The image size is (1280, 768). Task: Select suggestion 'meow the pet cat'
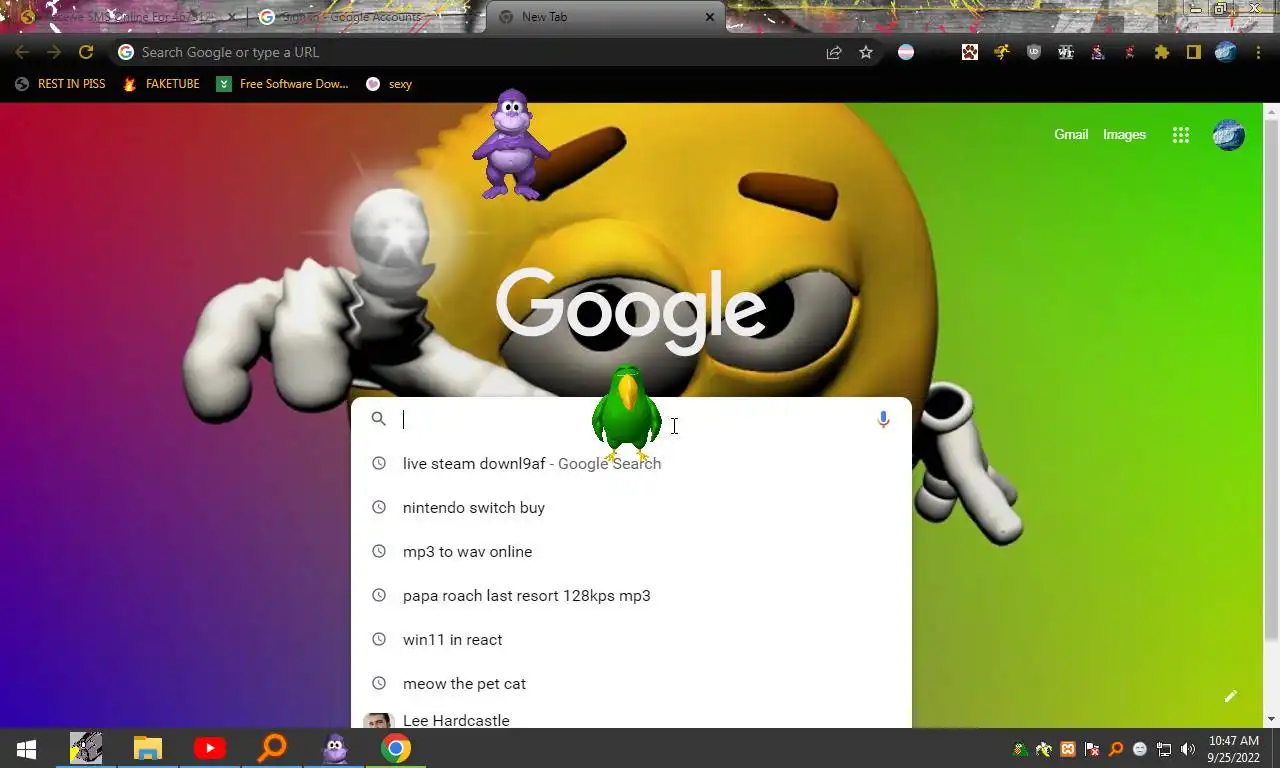pos(631,683)
